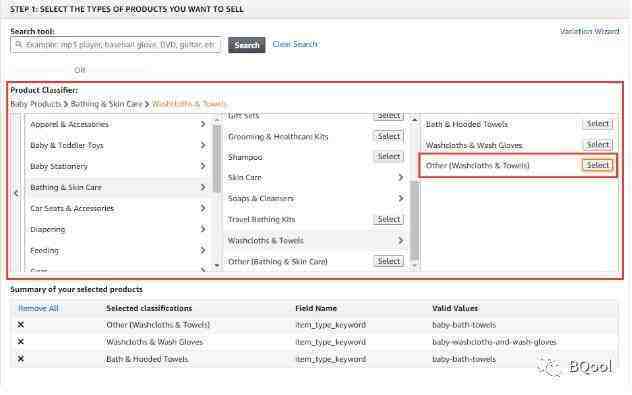Choose Diapering category row
This screenshot has width=632, height=395.
(118, 229)
